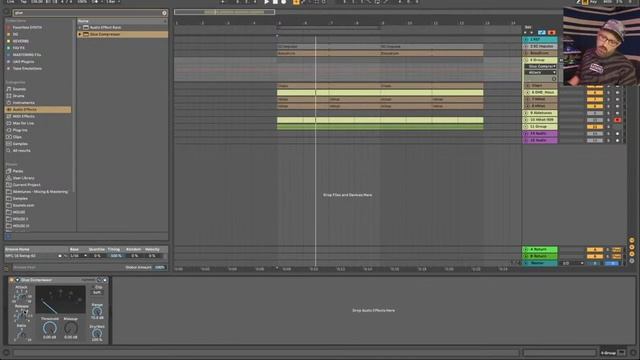The image size is (640, 360).
Task: Click the groove Timing value
Action: pyautogui.click(x=116, y=256)
